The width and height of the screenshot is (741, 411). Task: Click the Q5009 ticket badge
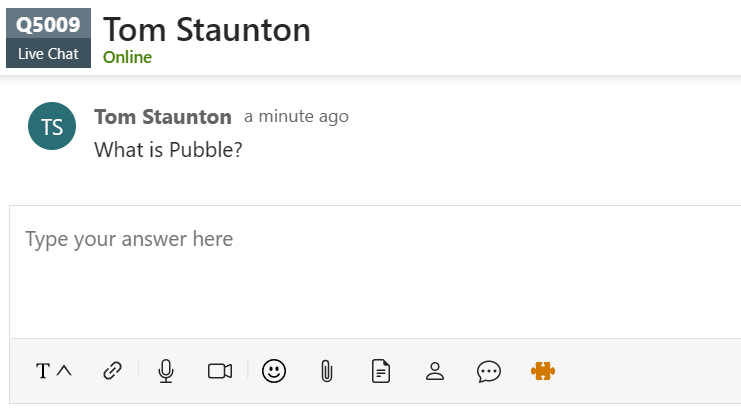click(48, 24)
